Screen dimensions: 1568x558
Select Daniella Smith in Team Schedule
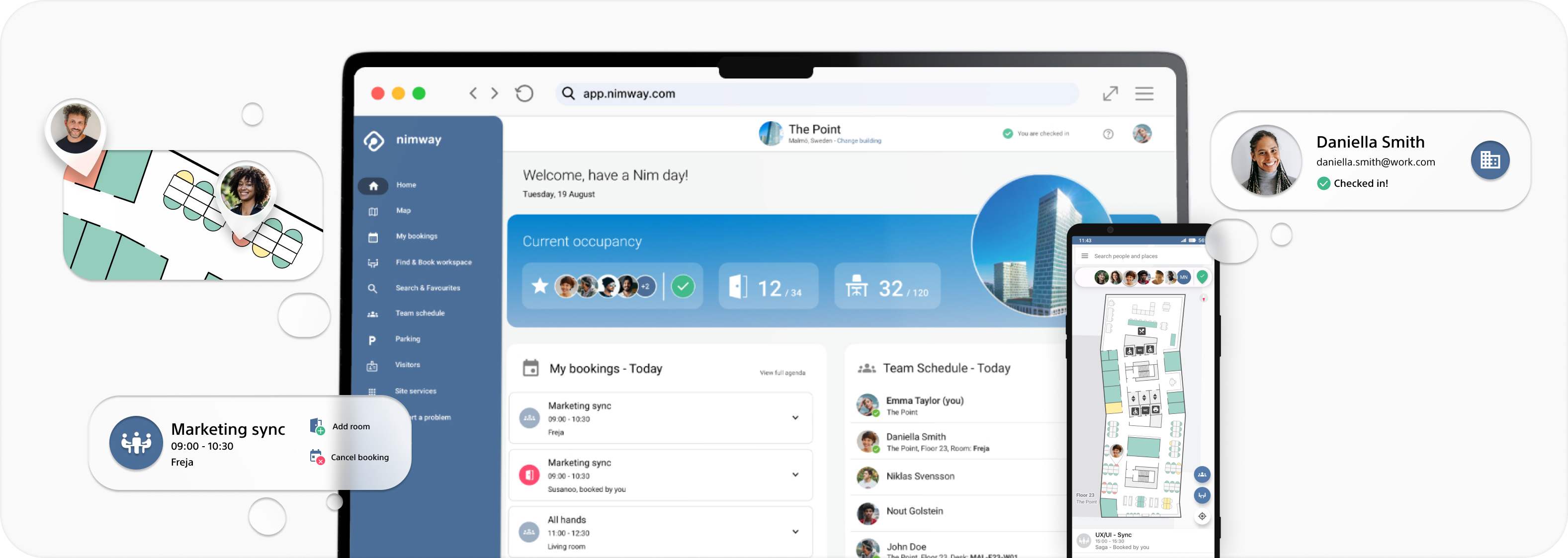pos(958,442)
